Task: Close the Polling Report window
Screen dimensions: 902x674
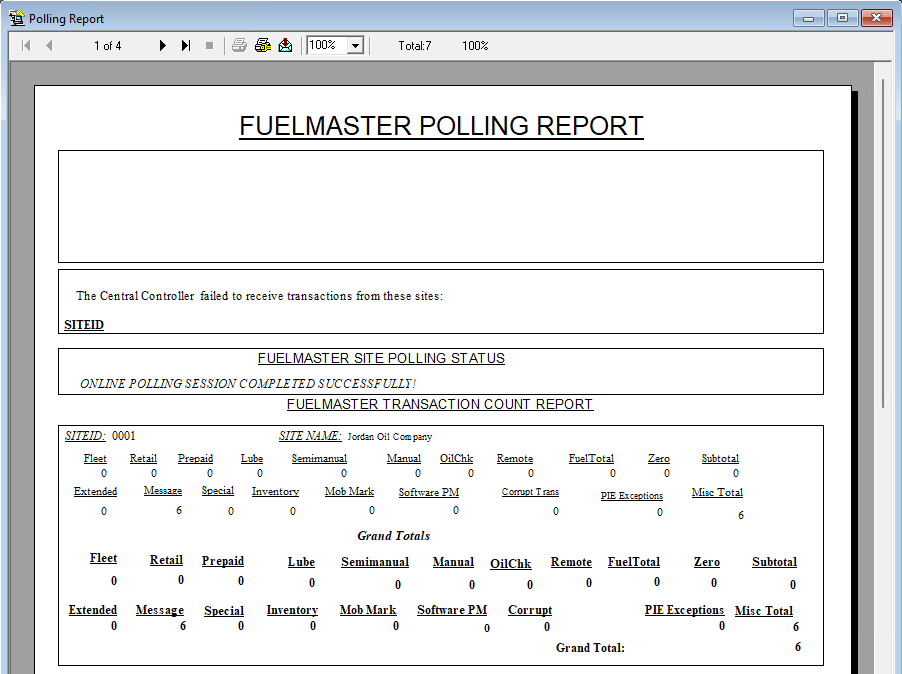Action: (876, 18)
